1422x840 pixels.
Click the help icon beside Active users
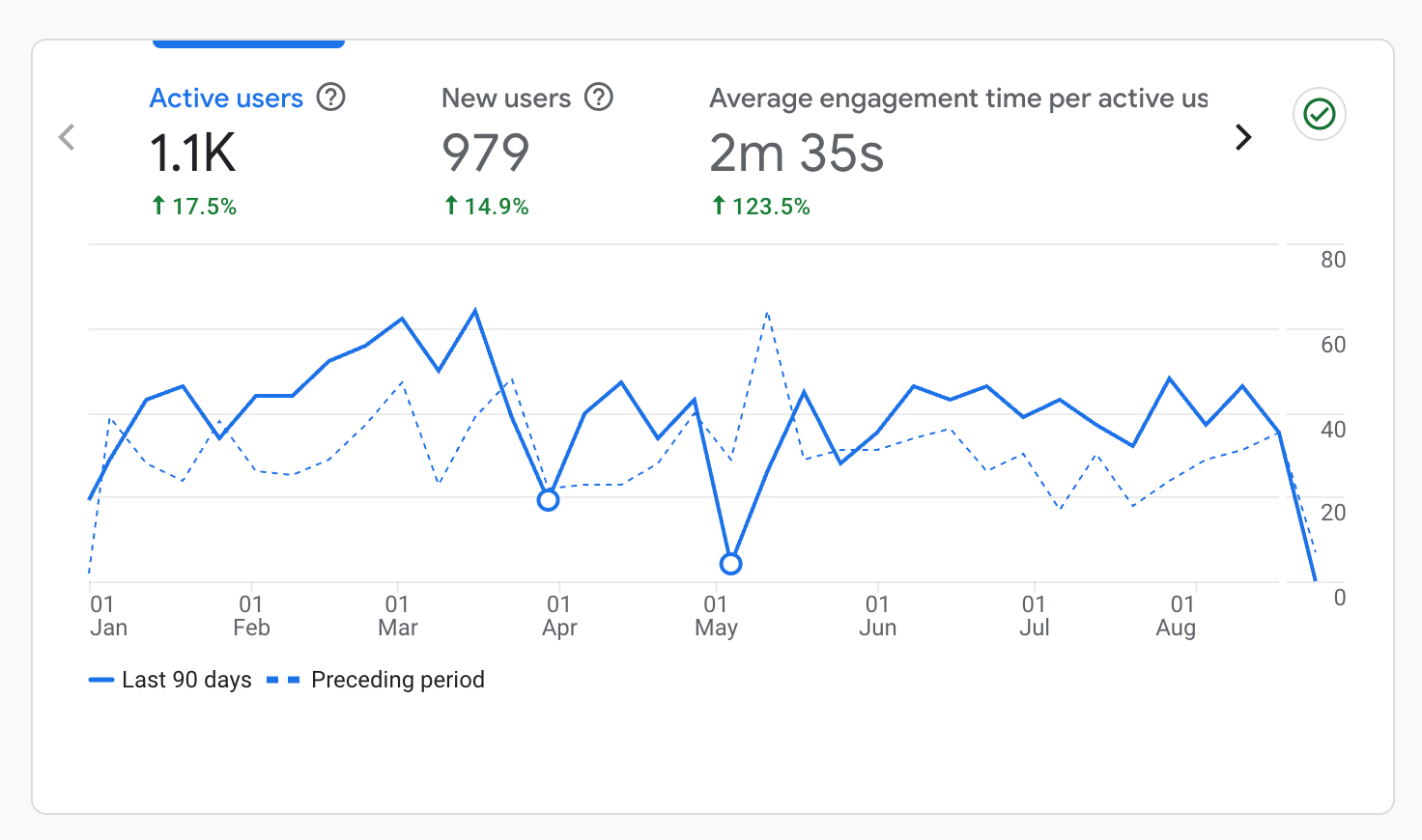point(331,98)
